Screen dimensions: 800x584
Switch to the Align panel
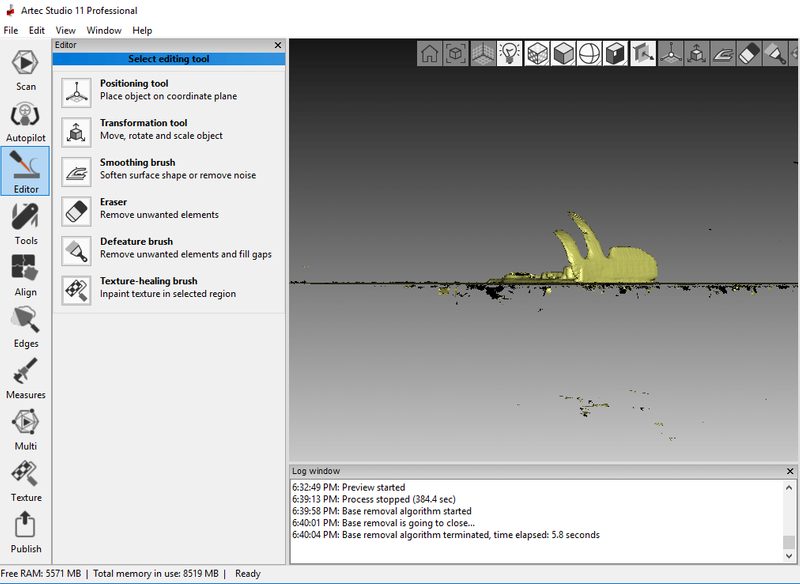(x=25, y=275)
